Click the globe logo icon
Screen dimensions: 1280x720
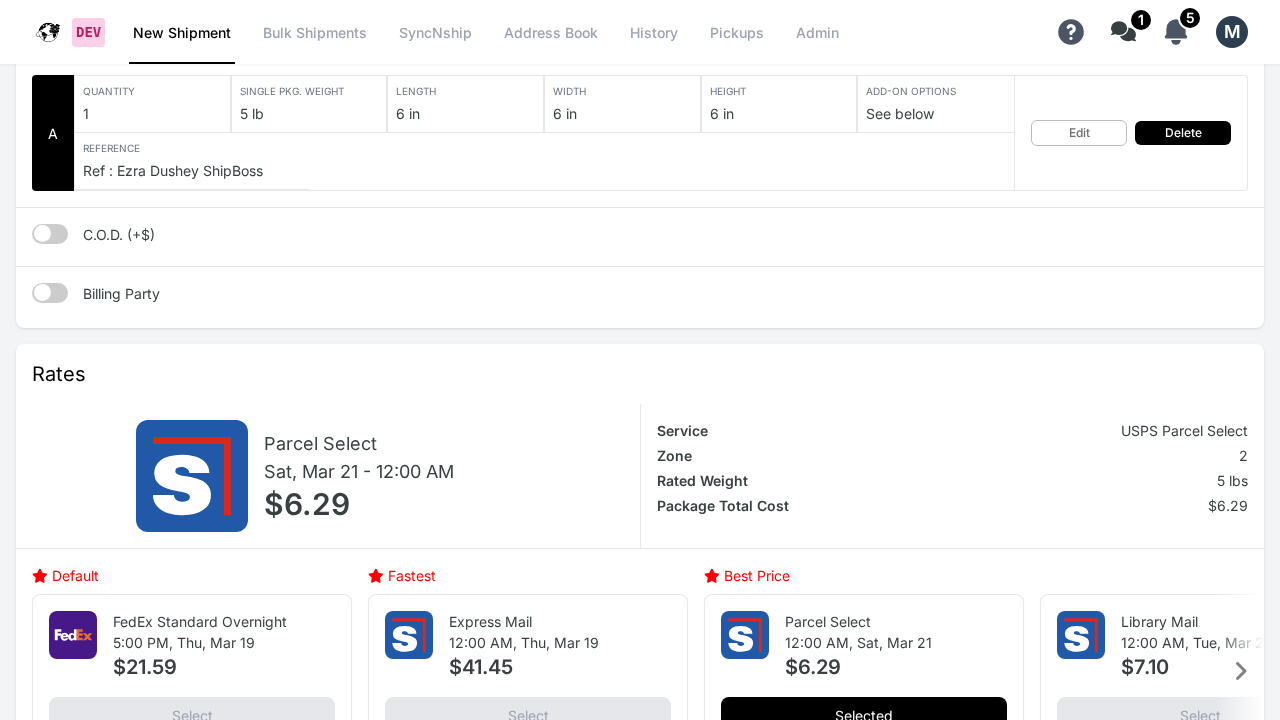(47, 31)
